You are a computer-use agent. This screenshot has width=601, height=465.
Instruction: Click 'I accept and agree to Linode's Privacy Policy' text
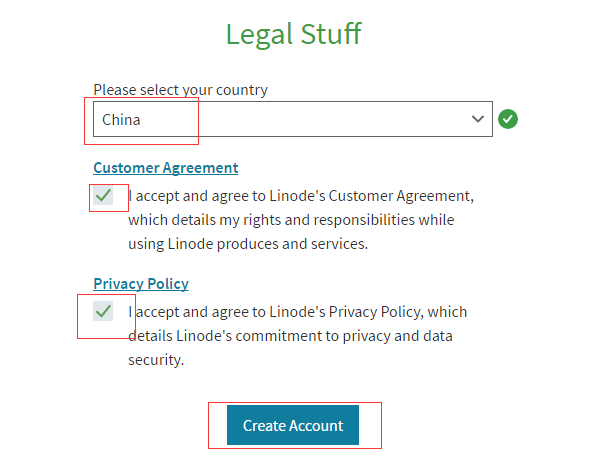[x=297, y=312]
